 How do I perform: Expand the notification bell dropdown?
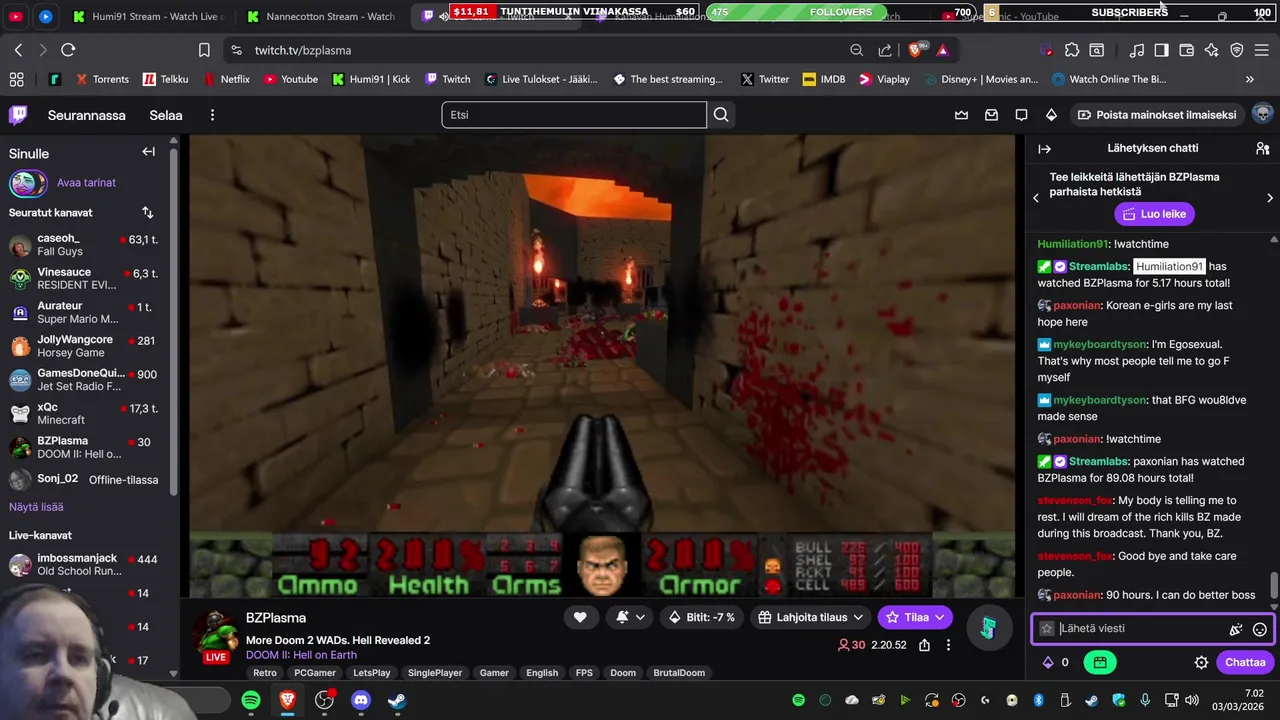tap(640, 617)
